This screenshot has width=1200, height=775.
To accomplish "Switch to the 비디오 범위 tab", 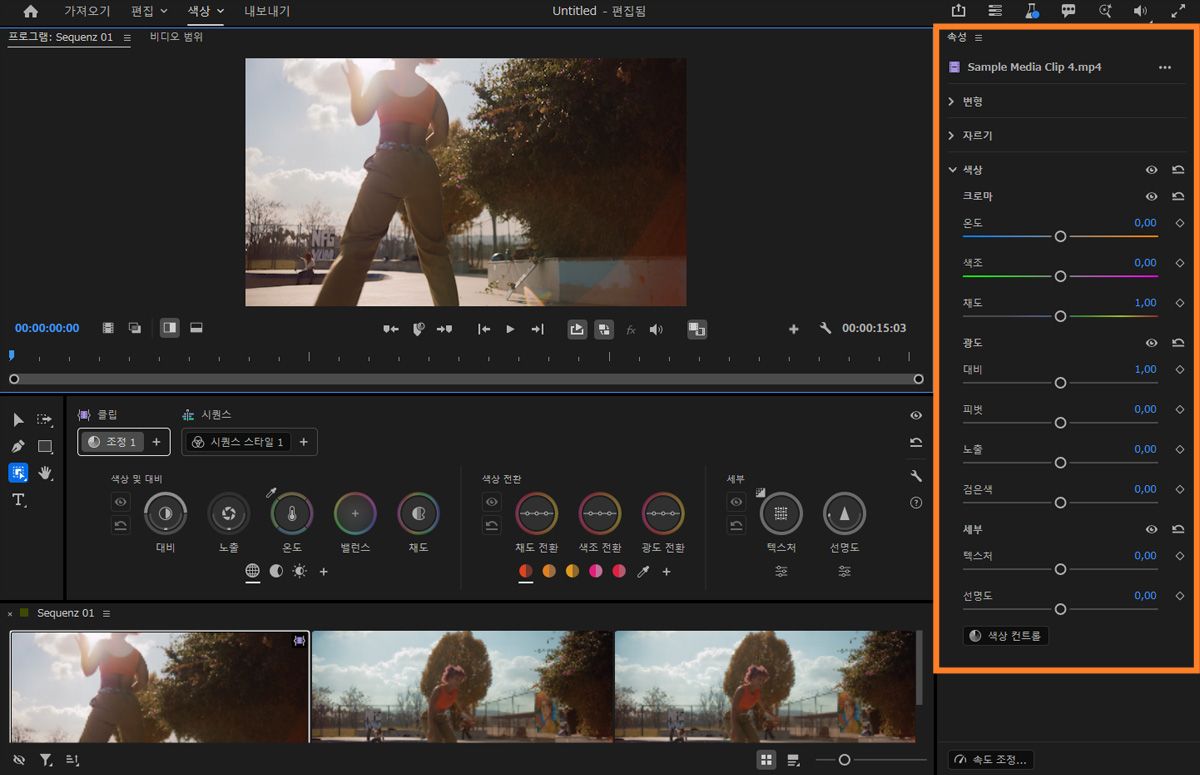I will 176,37.
